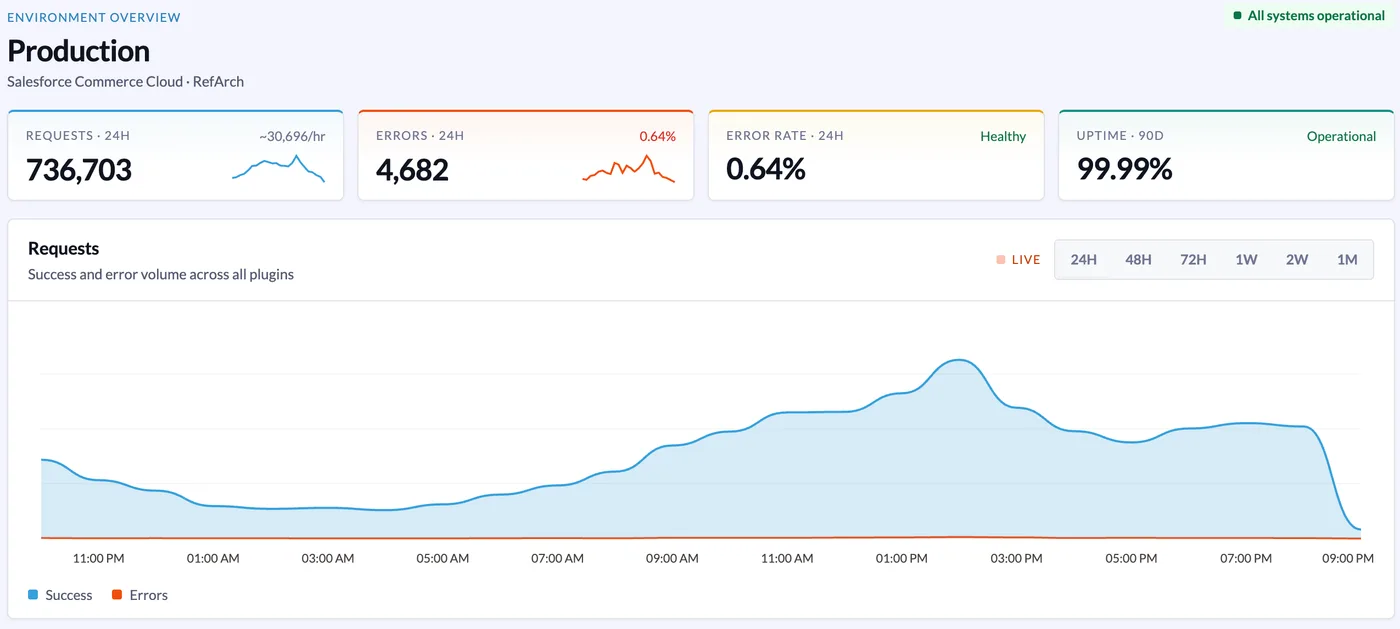Select the 48H time range
This screenshot has height=629, width=1400.
pyautogui.click(x=1138, y=259)
